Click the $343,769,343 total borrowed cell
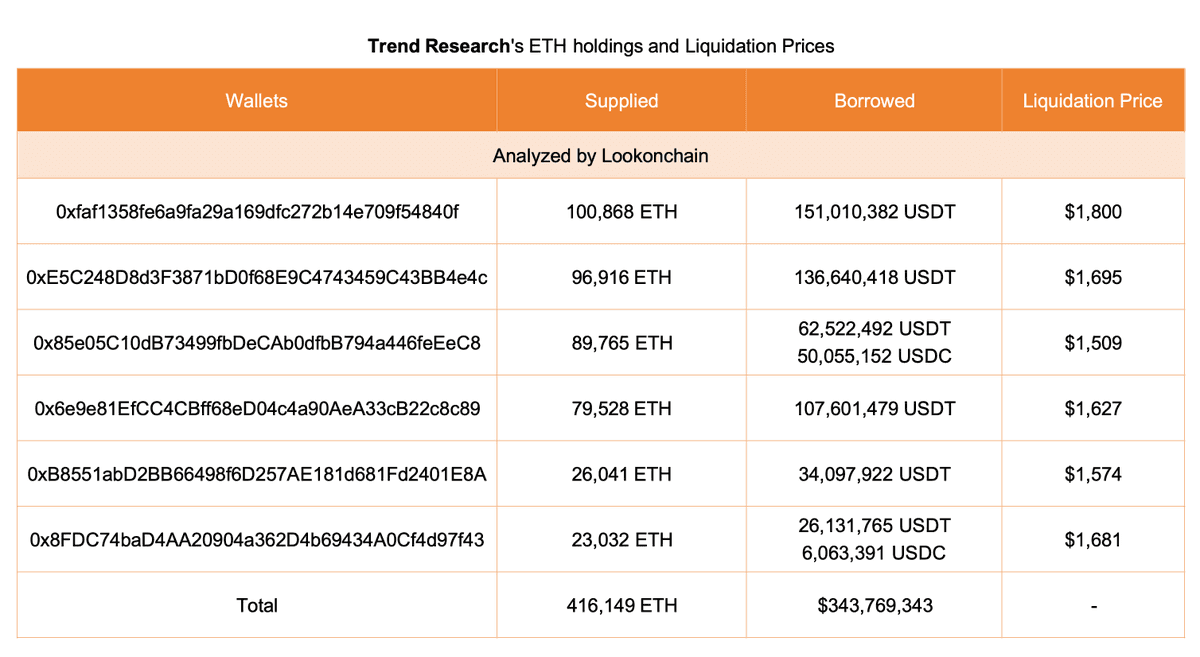This screenshot has height=657, width=1200. click(874, 605)
